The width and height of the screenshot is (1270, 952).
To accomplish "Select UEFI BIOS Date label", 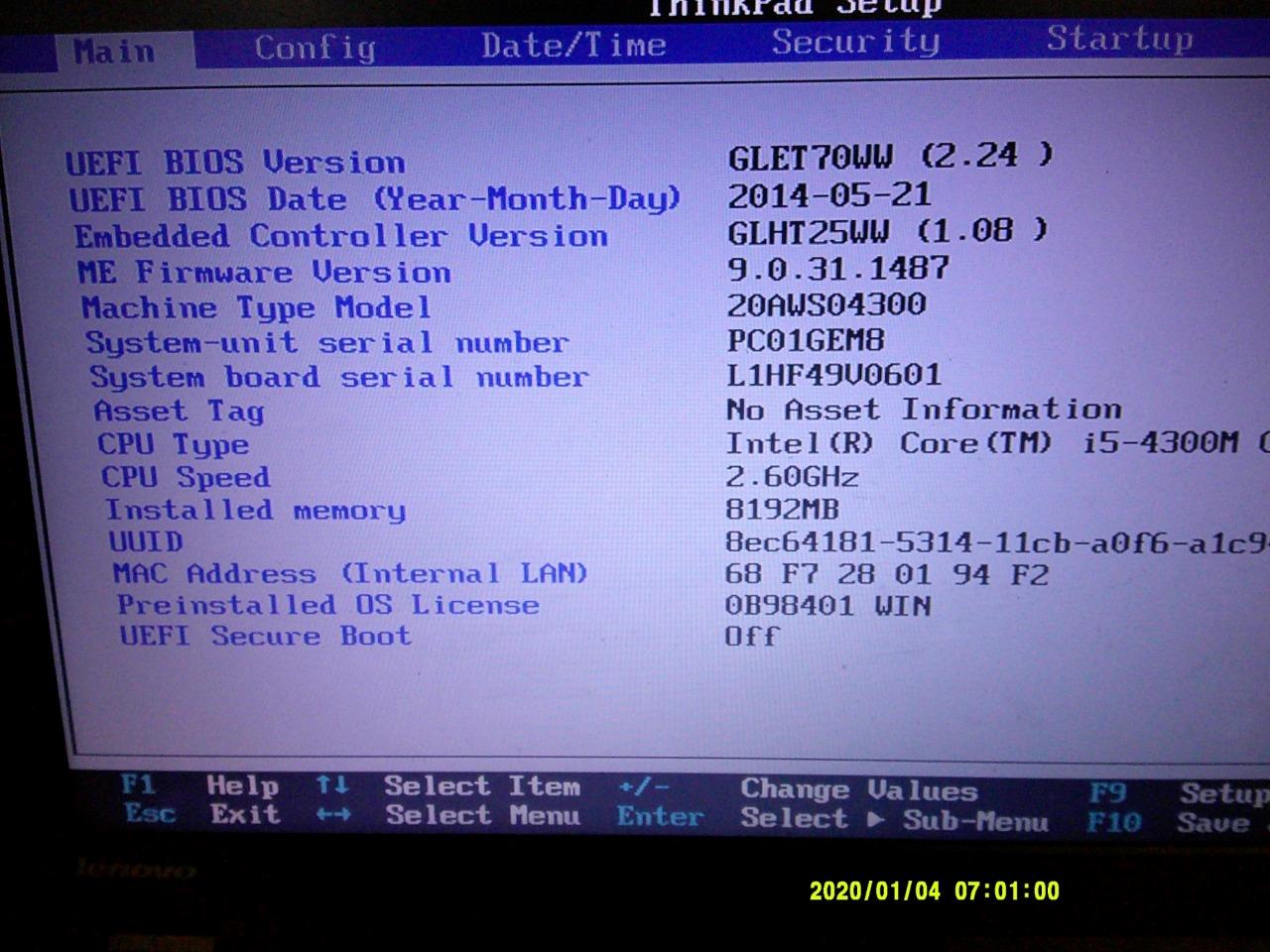I will (x=375, y=199).
